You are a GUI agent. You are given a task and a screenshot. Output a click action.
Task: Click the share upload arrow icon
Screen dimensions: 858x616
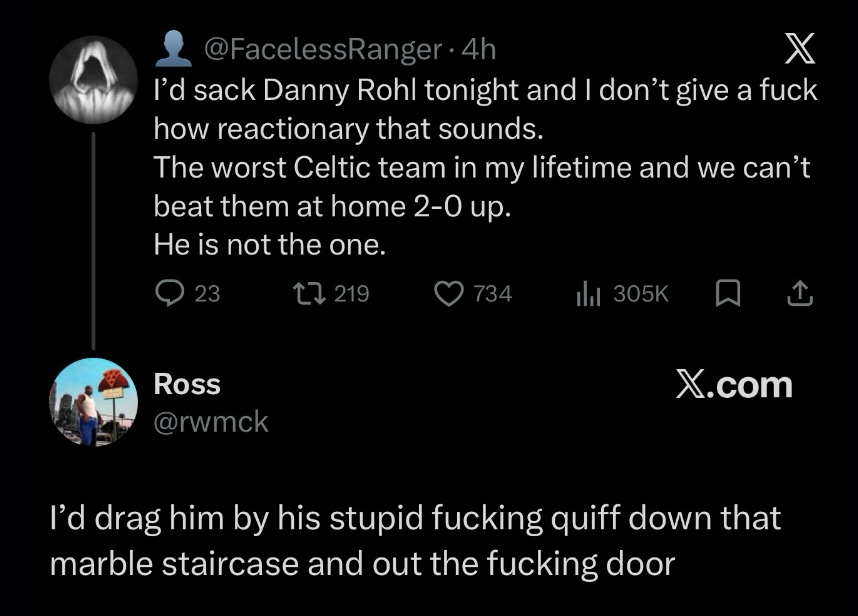pos(798,293)
